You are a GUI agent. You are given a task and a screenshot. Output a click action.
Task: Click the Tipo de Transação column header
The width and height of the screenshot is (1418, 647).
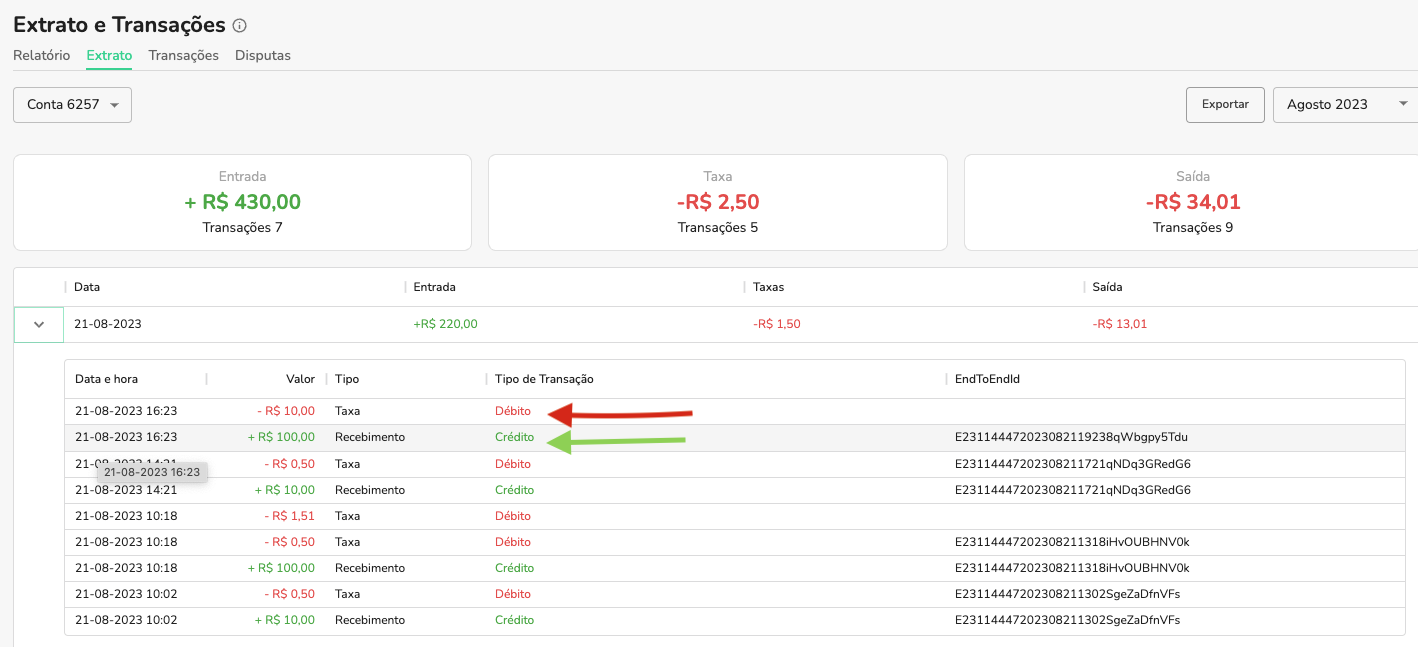(544, 379)
